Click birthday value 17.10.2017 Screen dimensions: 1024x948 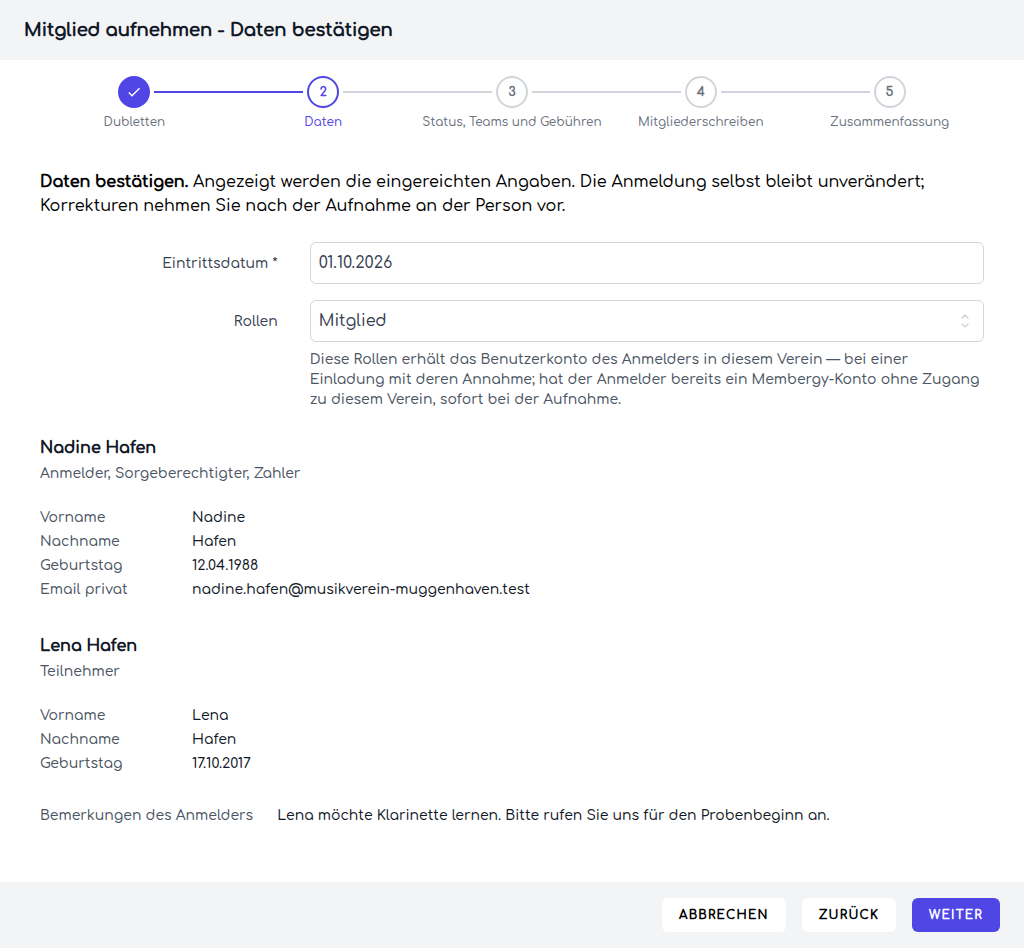tap(221, 763)
